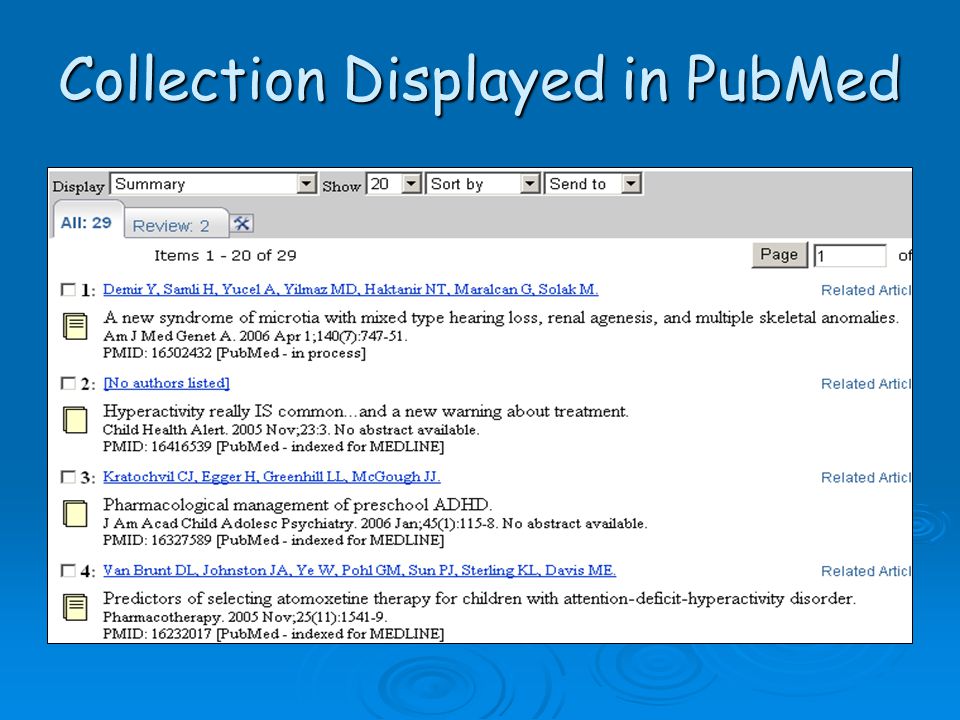The image size is (960, 720).
Task: Open abstract icon for microtia syndrome article
Action: point(75,326)
